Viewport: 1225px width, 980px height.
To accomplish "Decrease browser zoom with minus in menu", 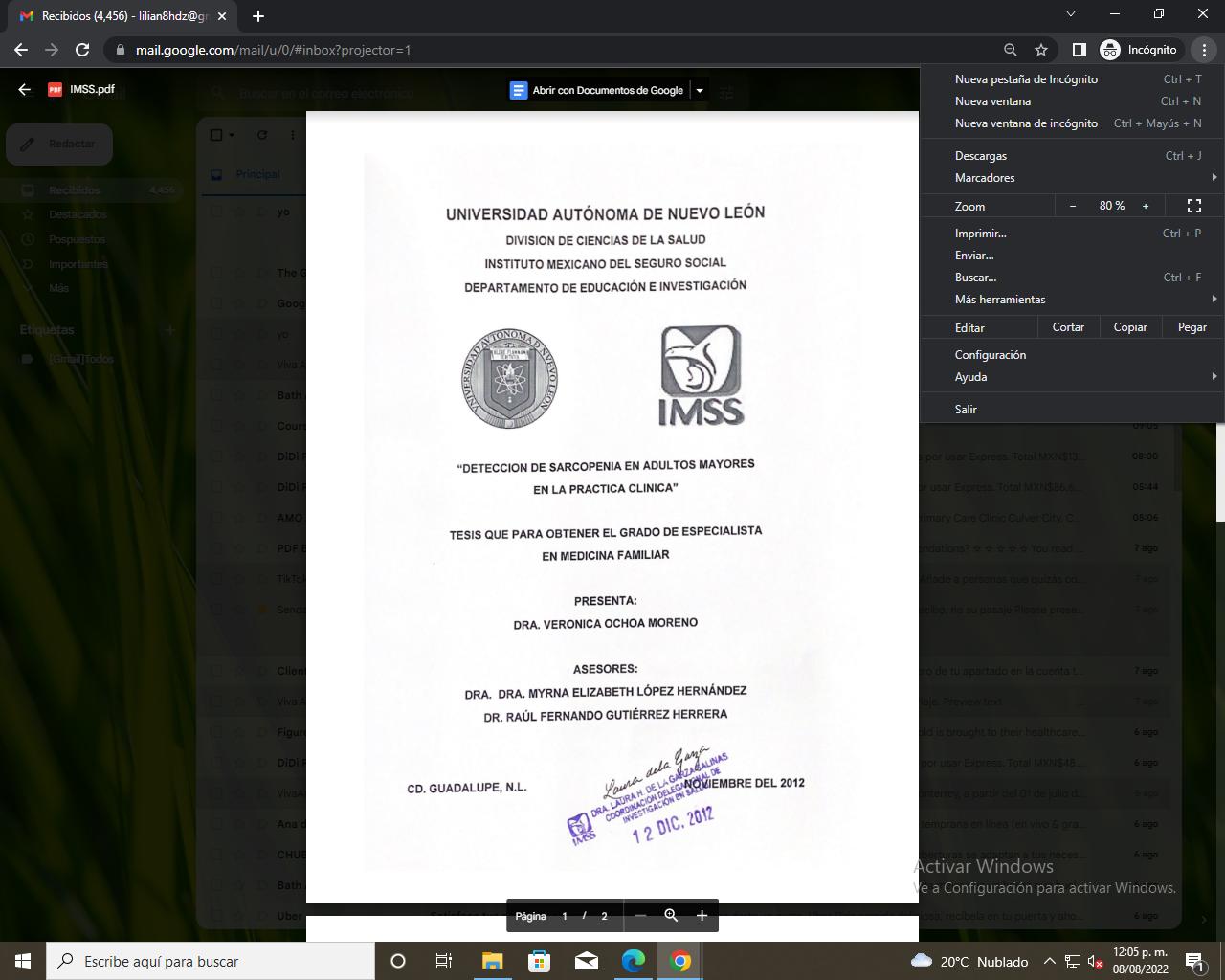I will point(1073,206).
